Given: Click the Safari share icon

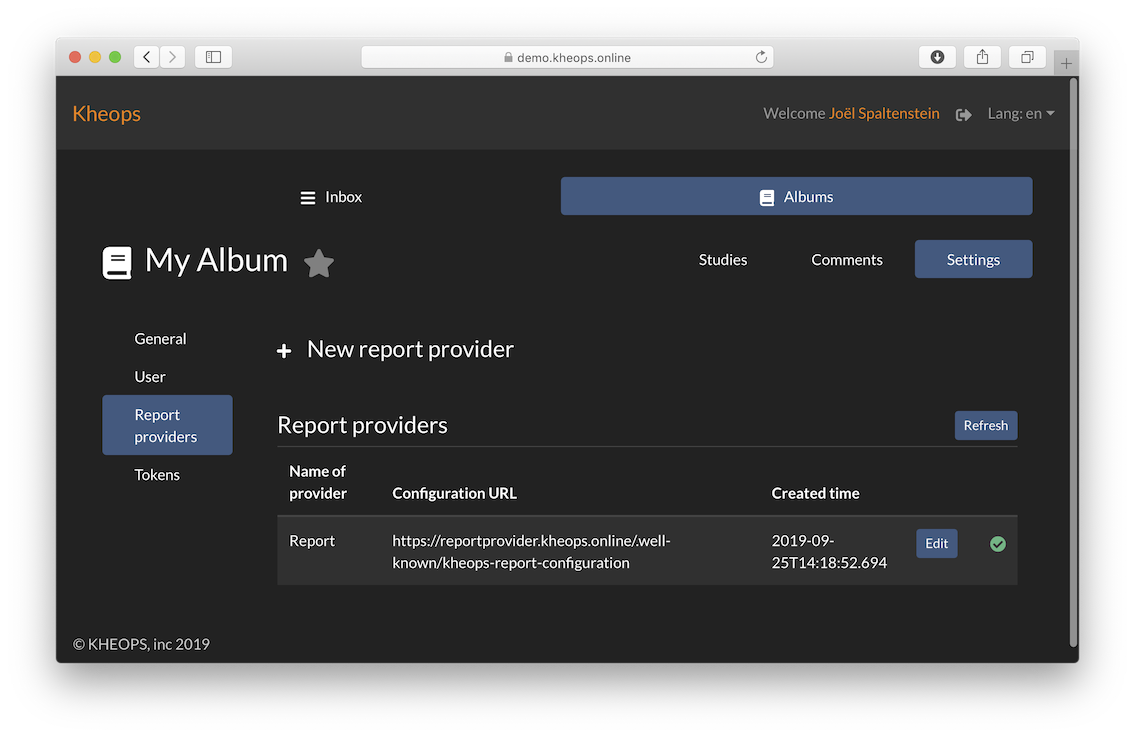Looking at the screenshot, I should tap(982, 56).
